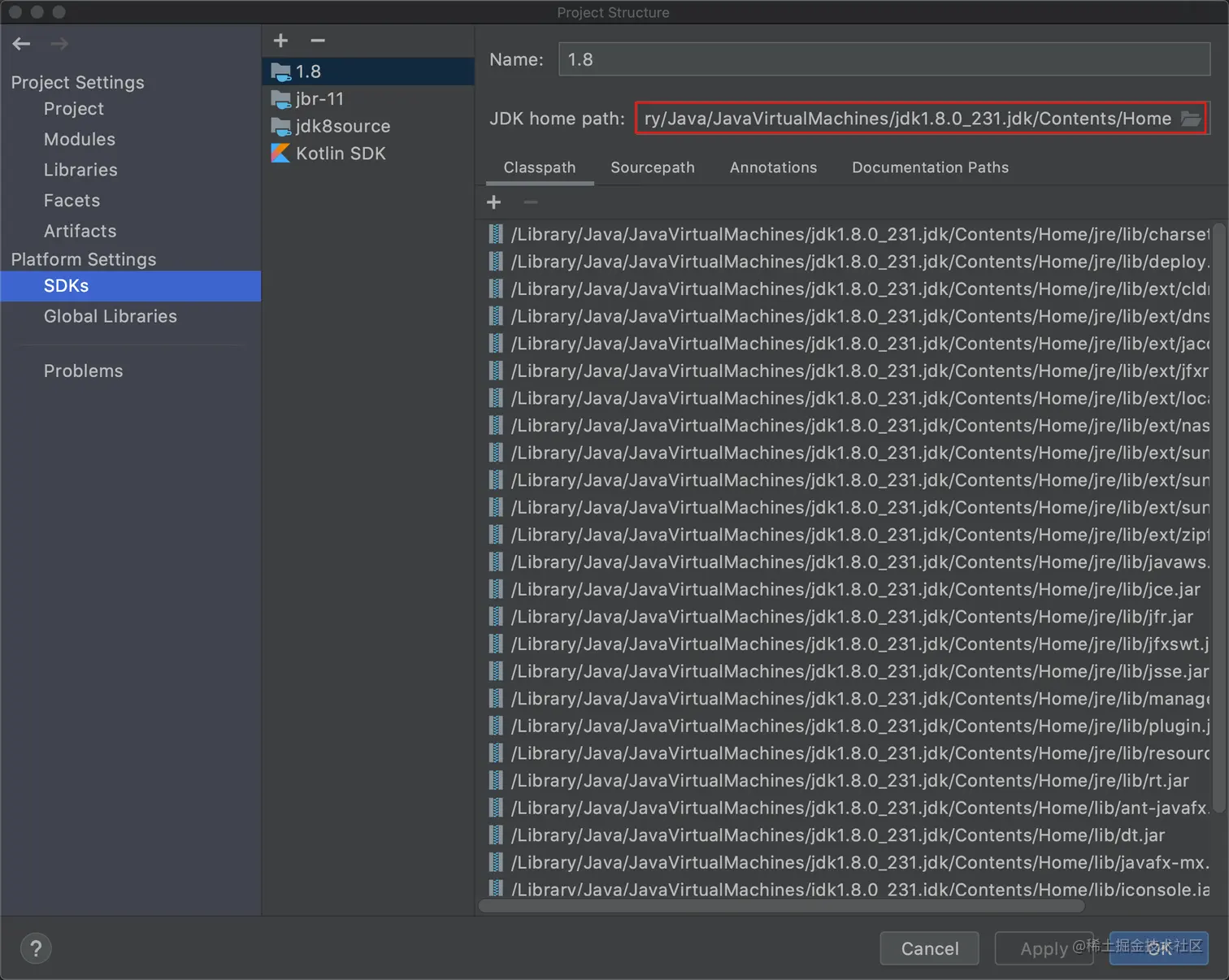
Task: Select the lib/dt.jar classpath entry
Action: click(845, 835)
